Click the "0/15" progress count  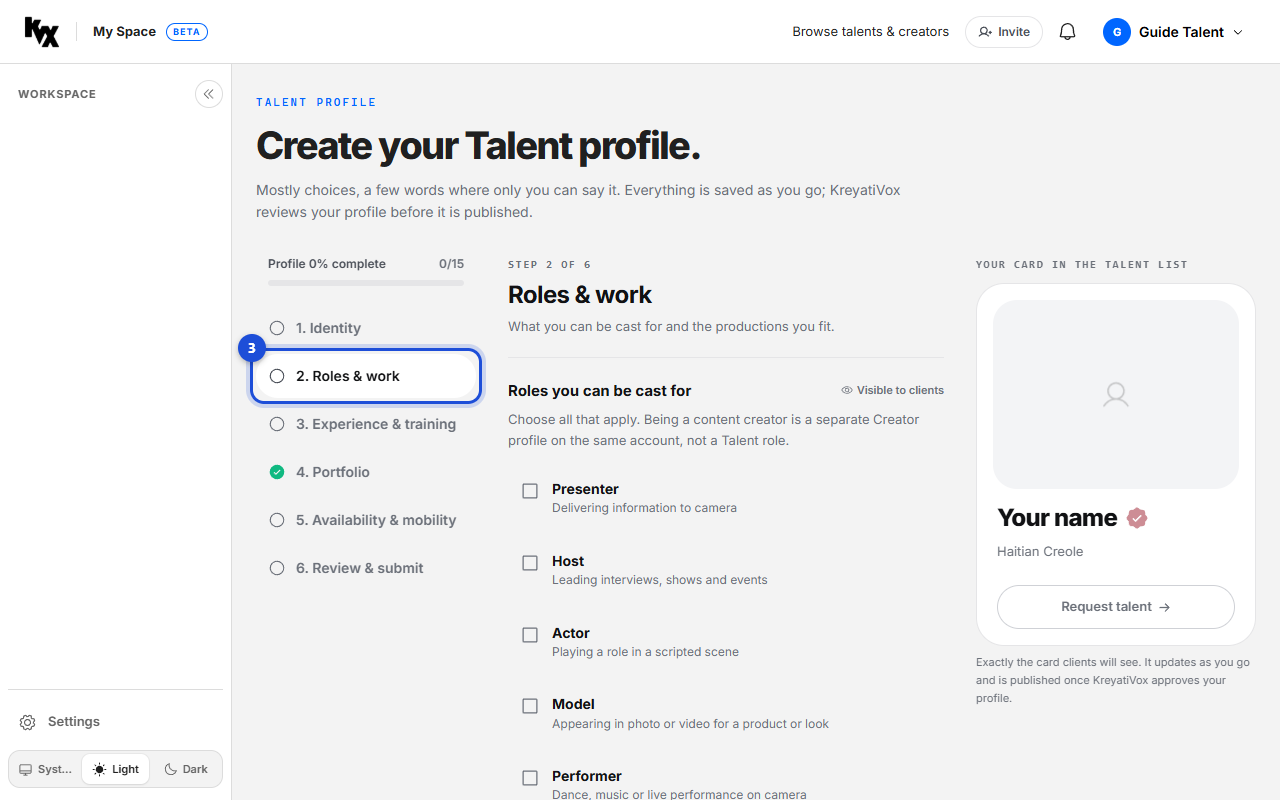tap(452, 264)
